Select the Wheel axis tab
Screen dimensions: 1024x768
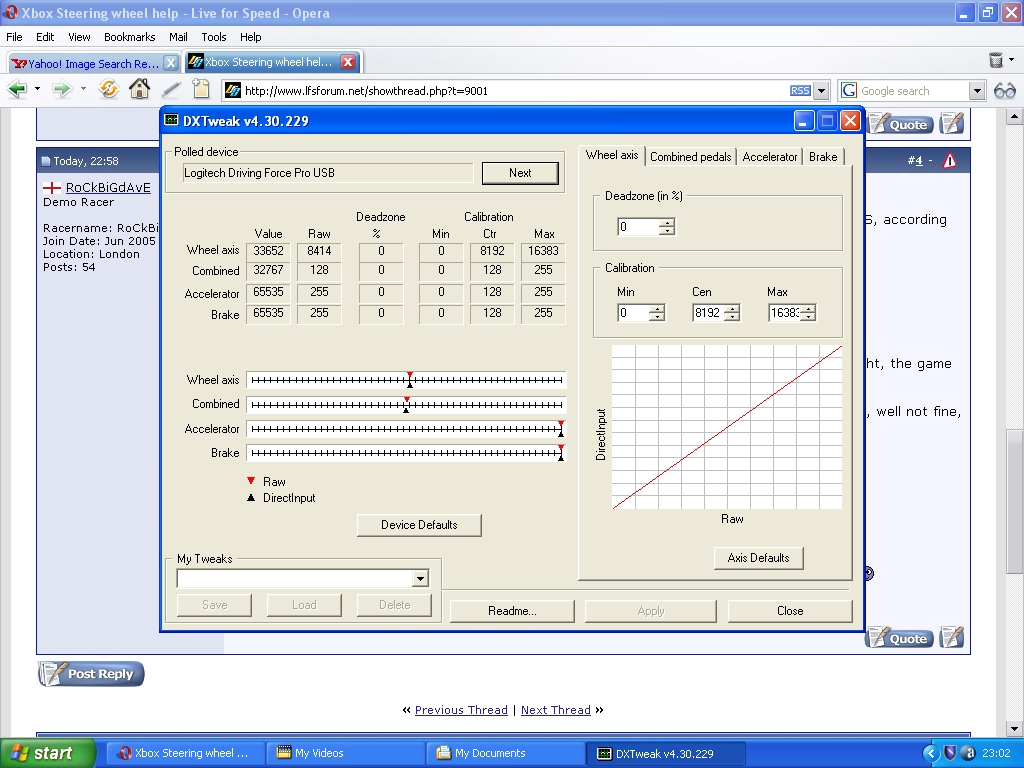click(611, 155)
